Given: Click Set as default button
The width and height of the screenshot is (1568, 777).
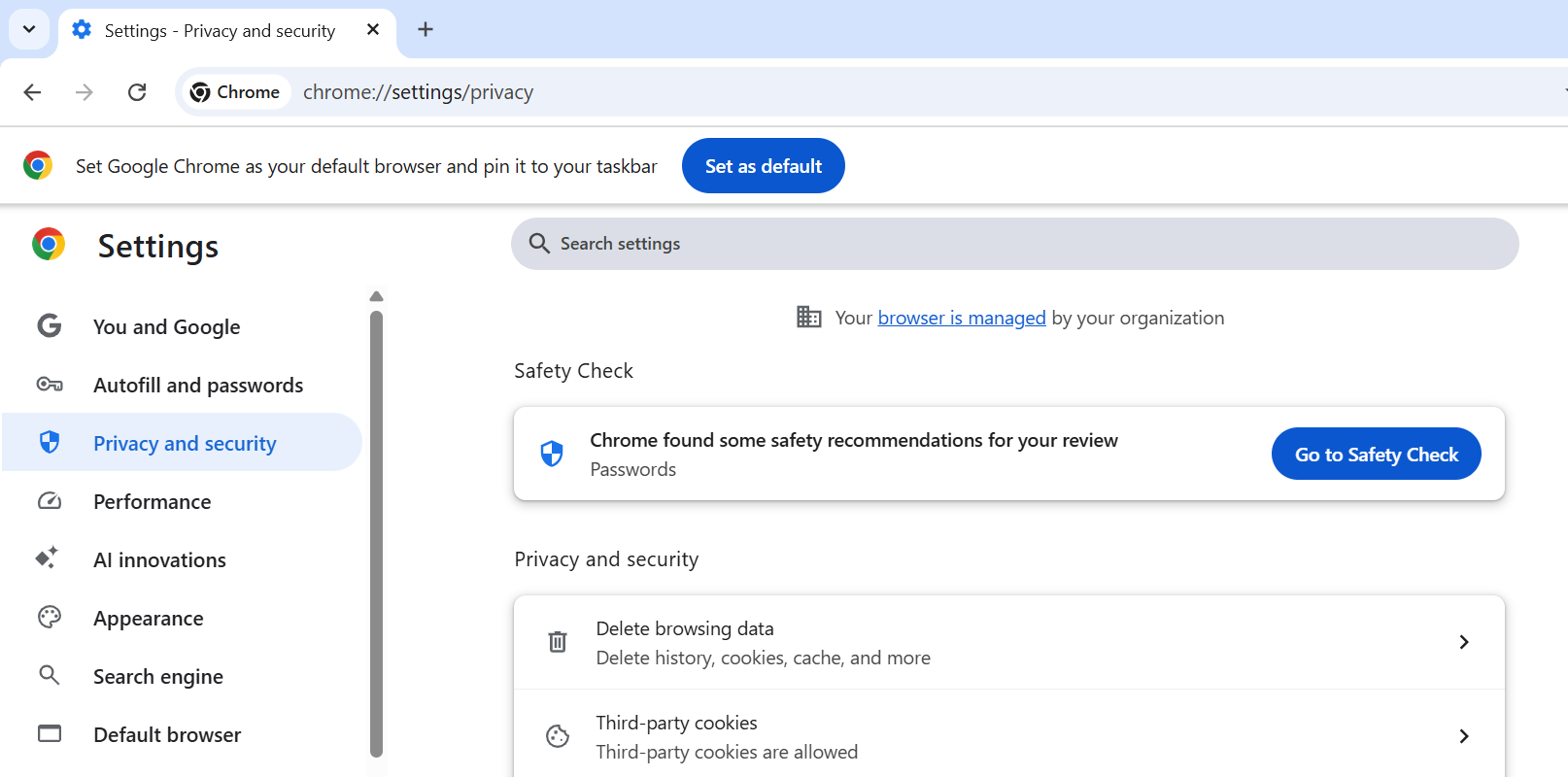Looking at the screenshot, I should coord(764,166).
